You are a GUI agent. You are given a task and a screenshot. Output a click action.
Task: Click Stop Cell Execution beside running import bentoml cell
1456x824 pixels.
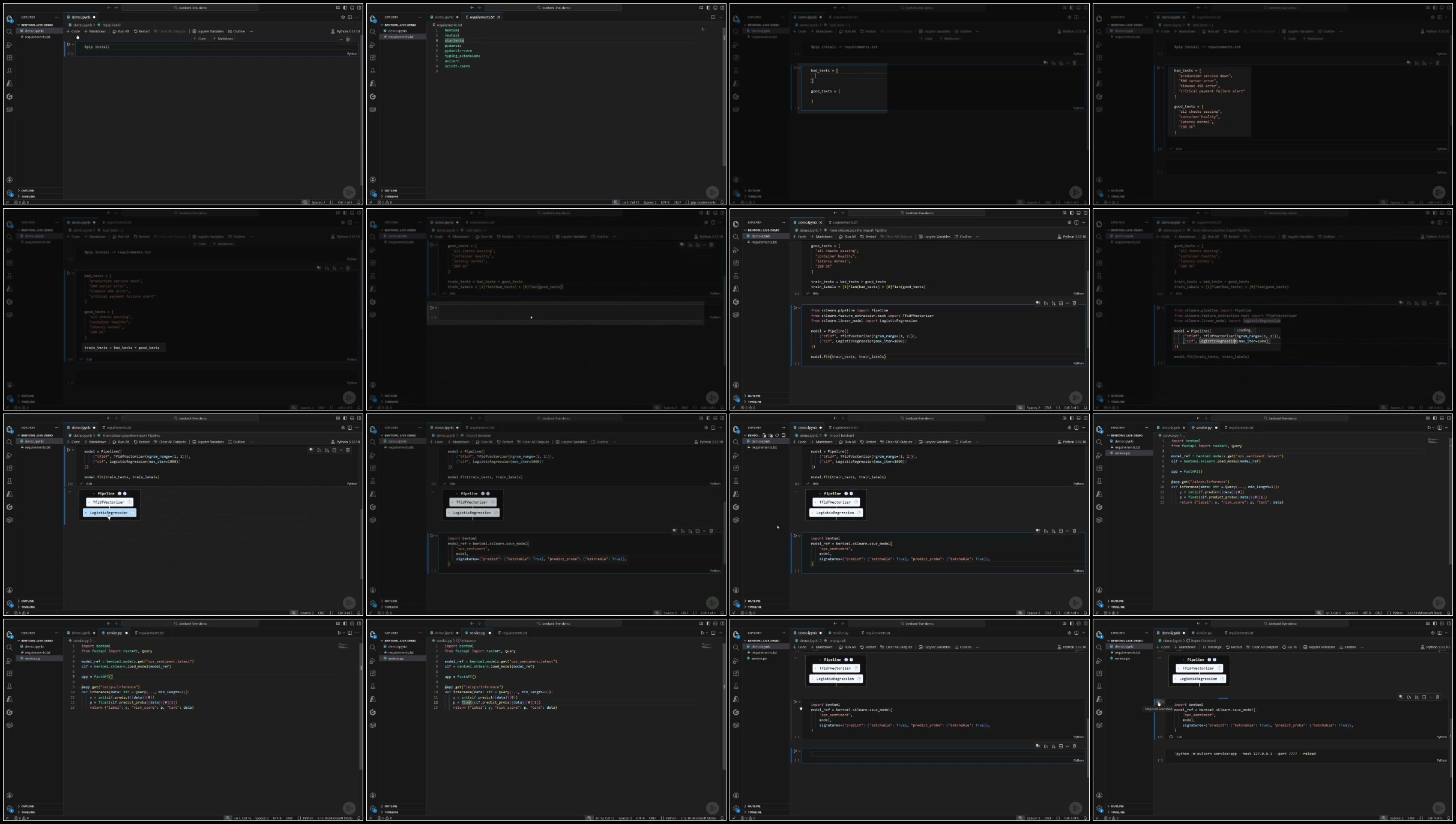tap(1158, 702)
